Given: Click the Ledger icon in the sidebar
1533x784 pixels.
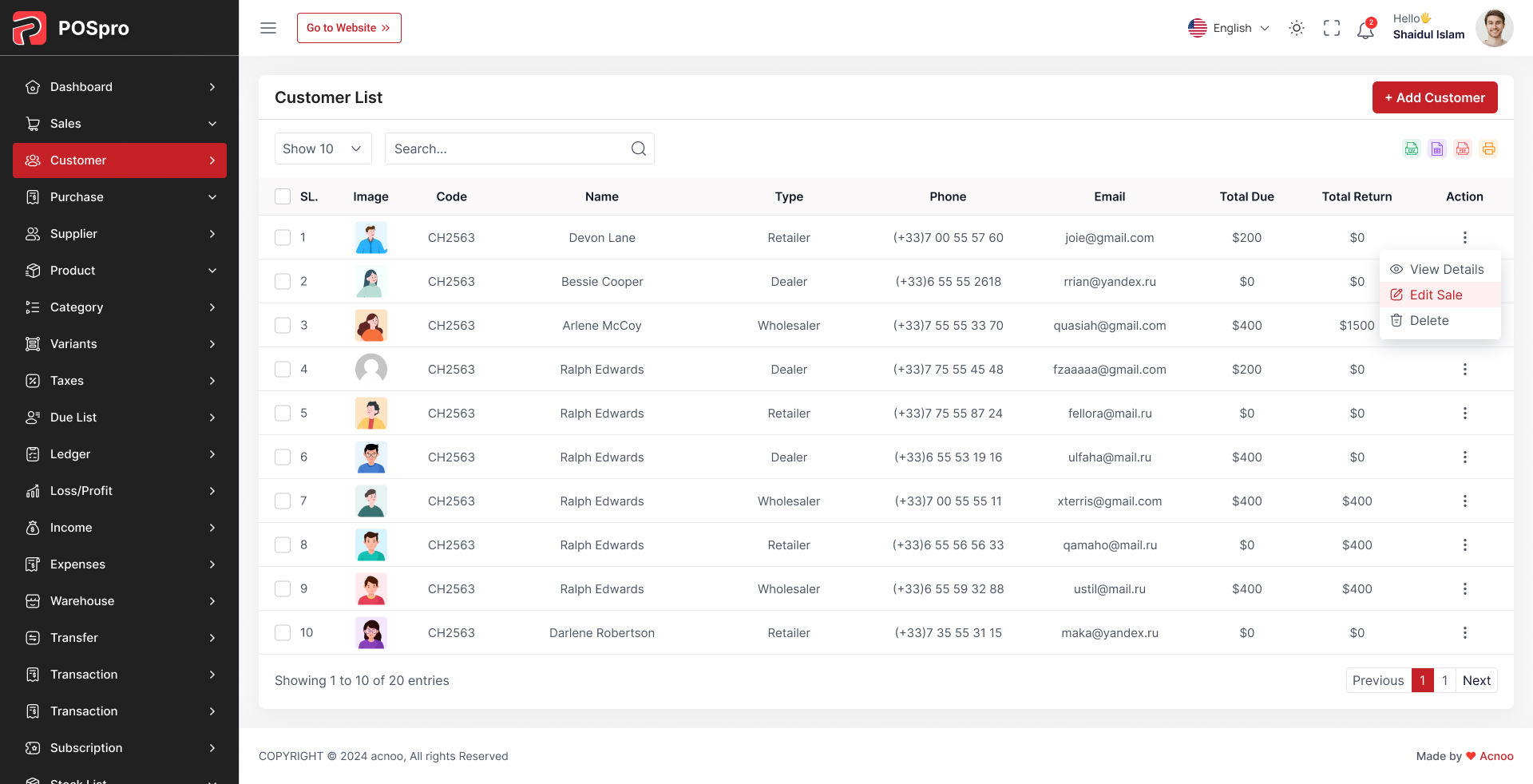Looking at the screenshot, I should tap(33, 454).
